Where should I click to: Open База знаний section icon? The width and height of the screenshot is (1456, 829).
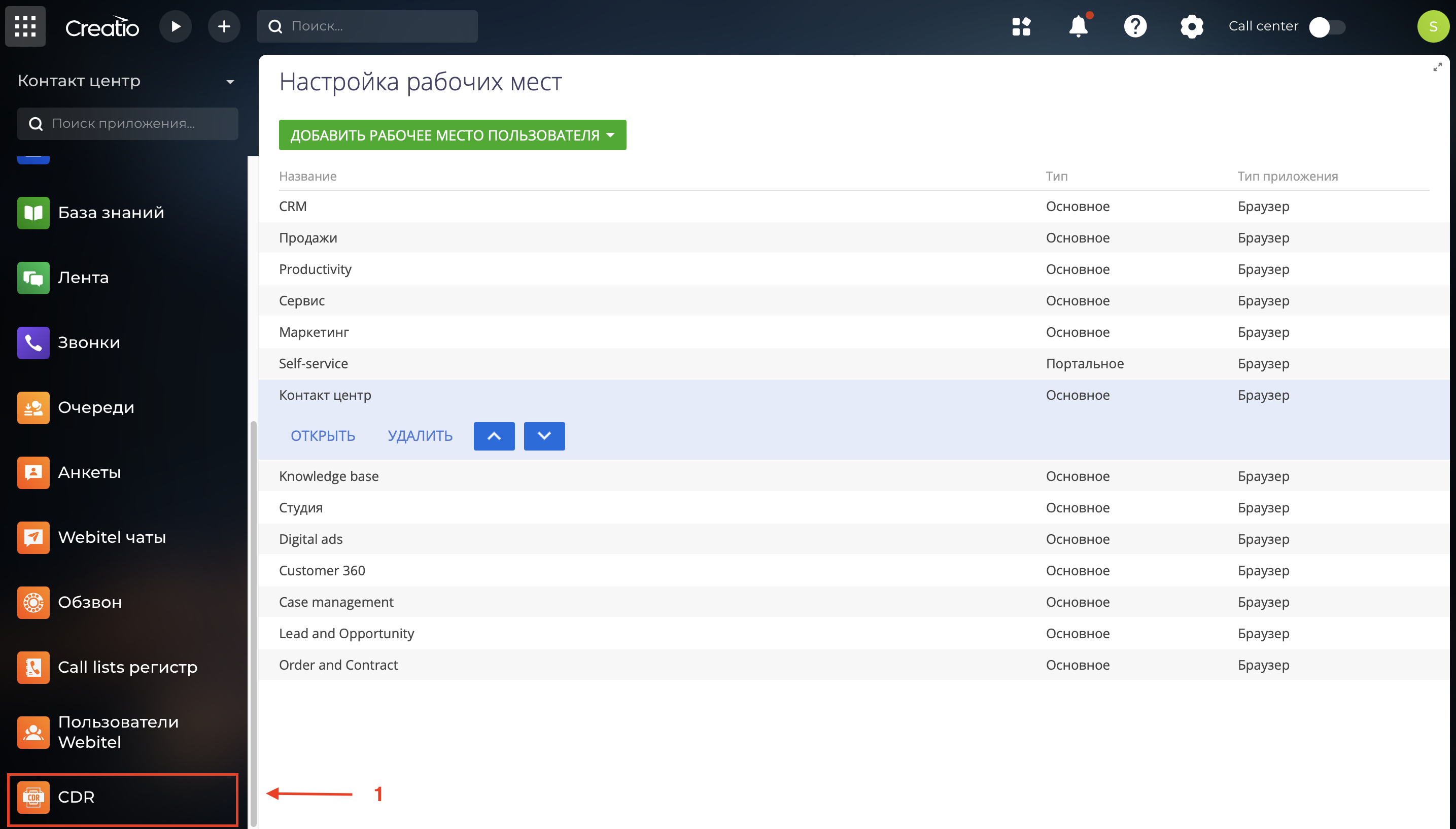coord(33,213)
